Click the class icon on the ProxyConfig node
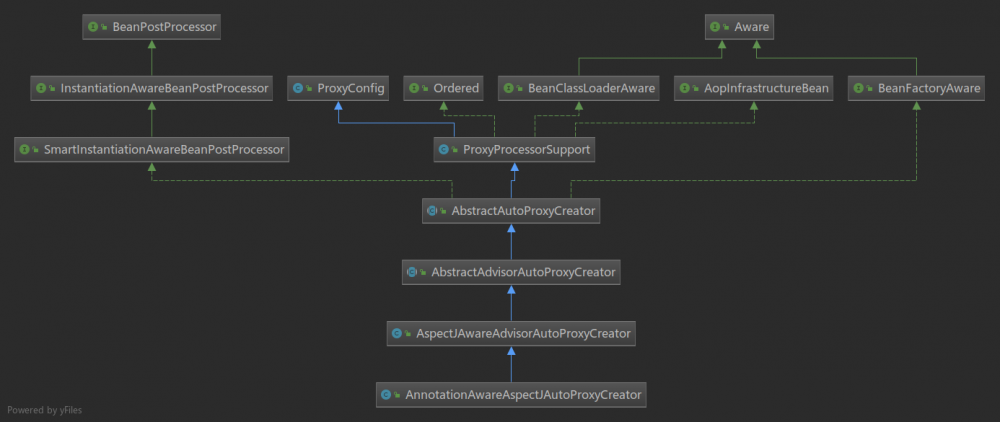 299,88
